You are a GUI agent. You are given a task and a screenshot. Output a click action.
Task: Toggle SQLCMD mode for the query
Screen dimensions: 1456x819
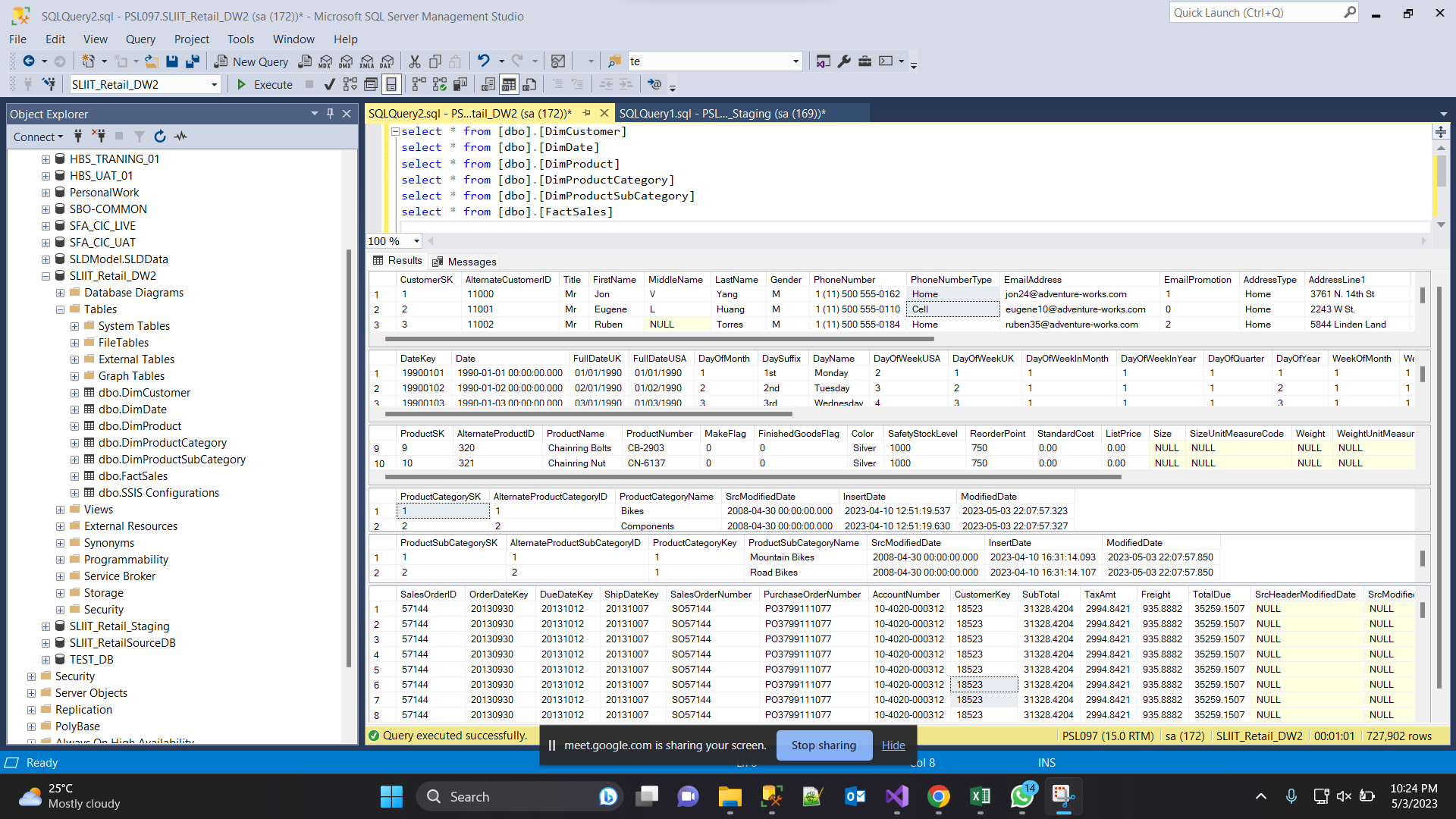pyautogui.click(x=654, y=84)
